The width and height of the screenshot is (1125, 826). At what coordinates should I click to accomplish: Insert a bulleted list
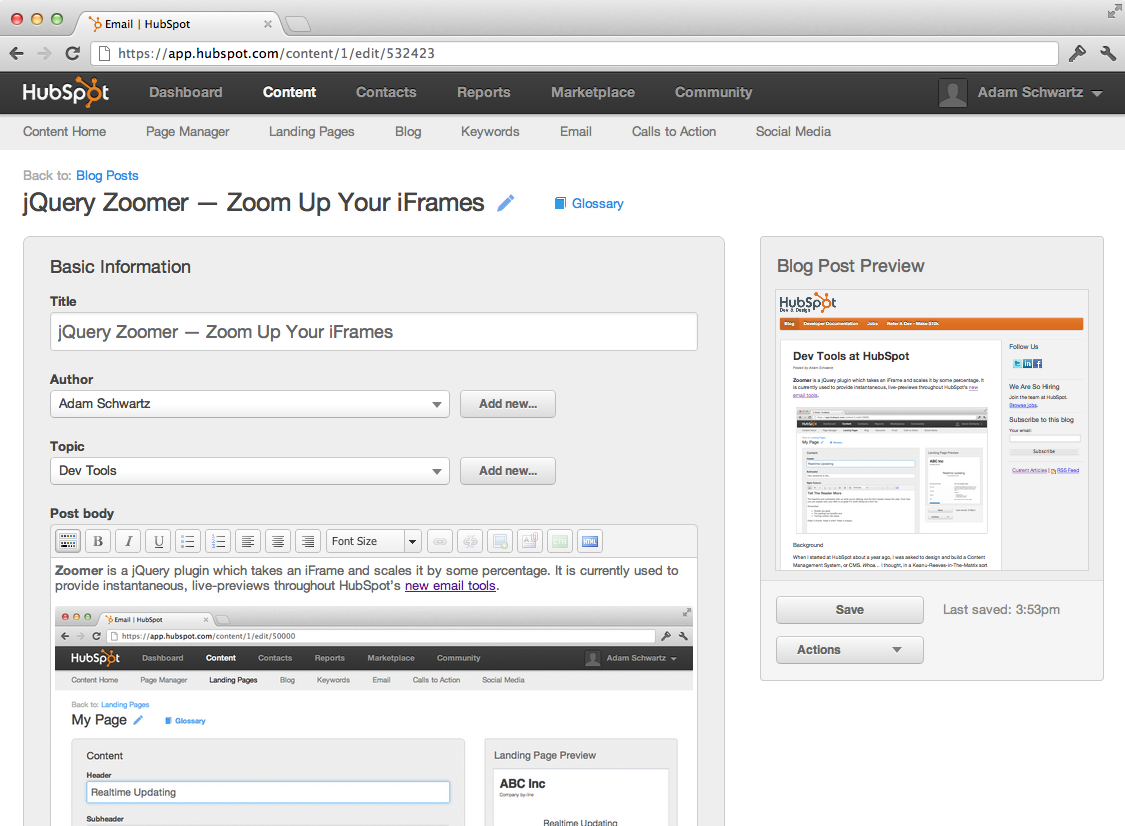188,541
